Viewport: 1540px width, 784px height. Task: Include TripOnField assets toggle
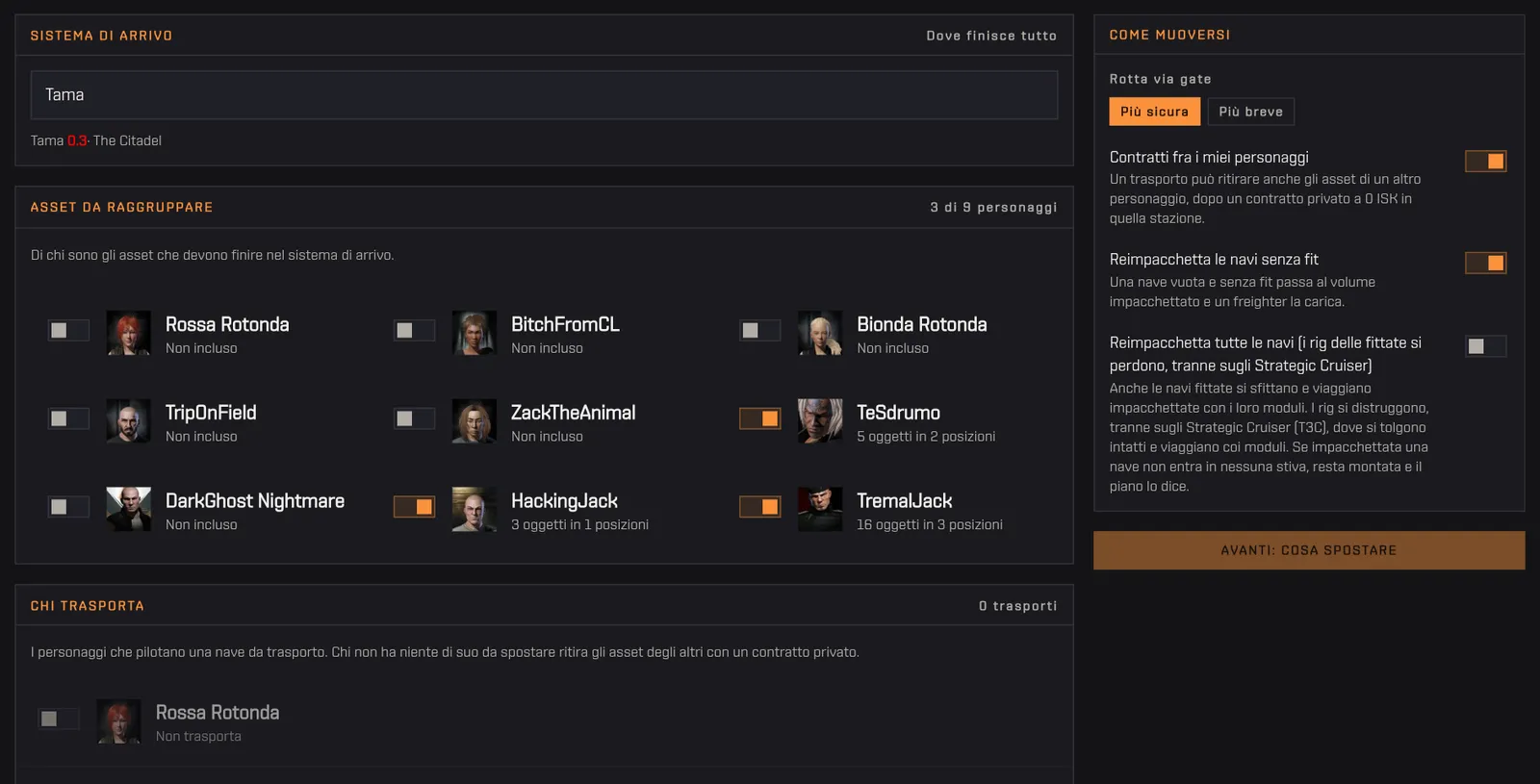pyautogui.click(x=68, y=418)
